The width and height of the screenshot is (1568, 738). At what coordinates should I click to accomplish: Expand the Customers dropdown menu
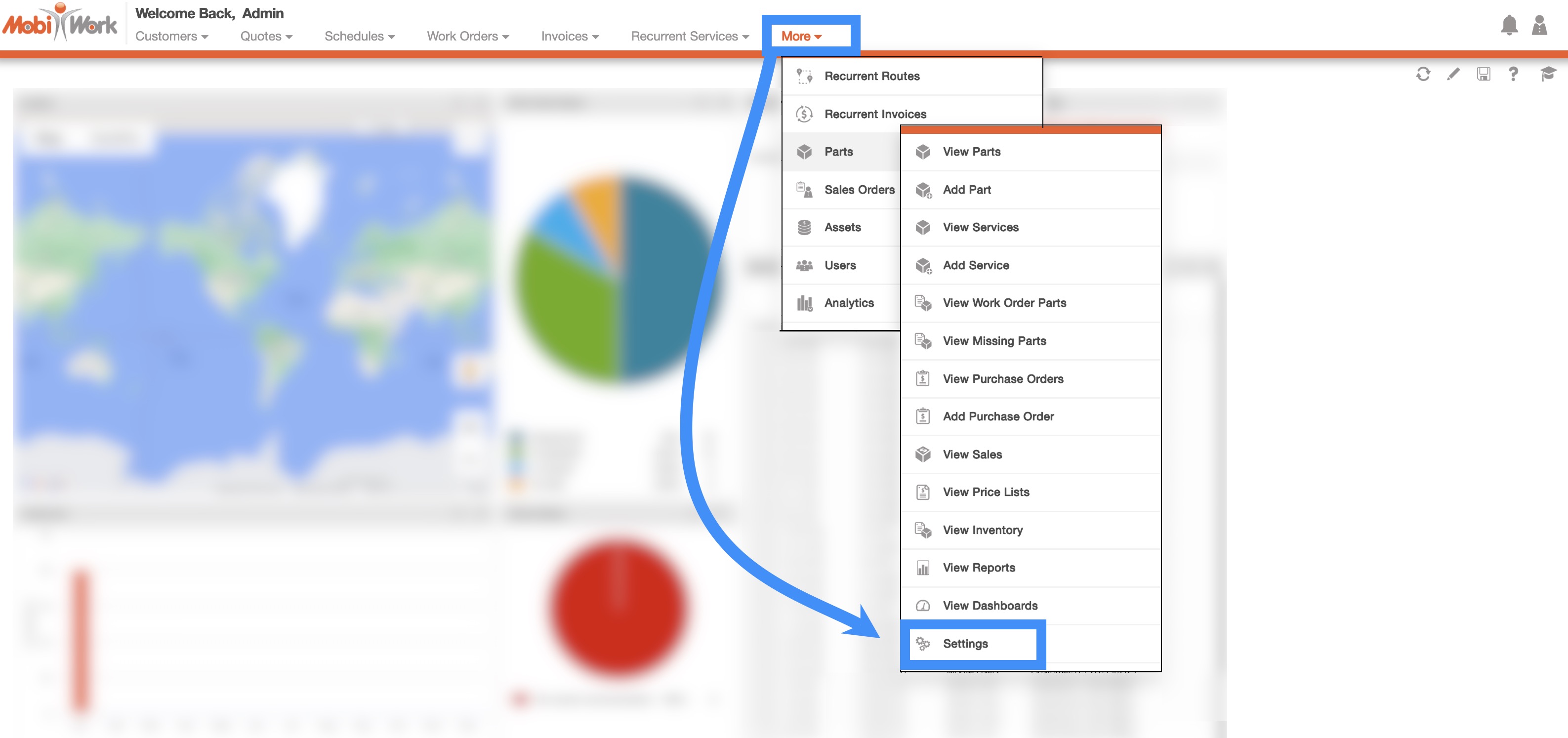[x=171, y=37]
